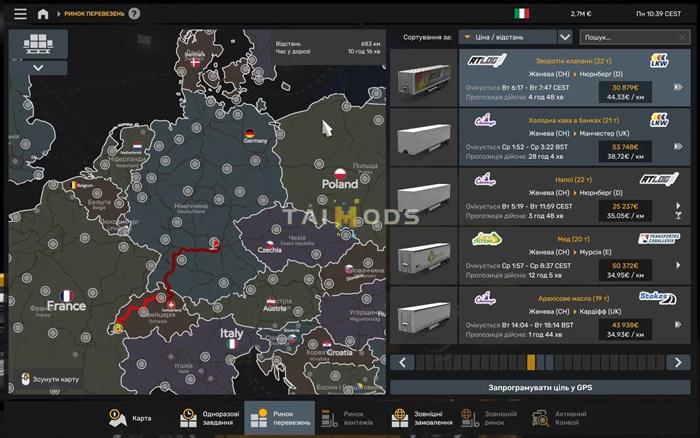The image size is (700, 438).
Task: Click the Stokes logo on Арахісове масло job
Action: tap(658, 297)
